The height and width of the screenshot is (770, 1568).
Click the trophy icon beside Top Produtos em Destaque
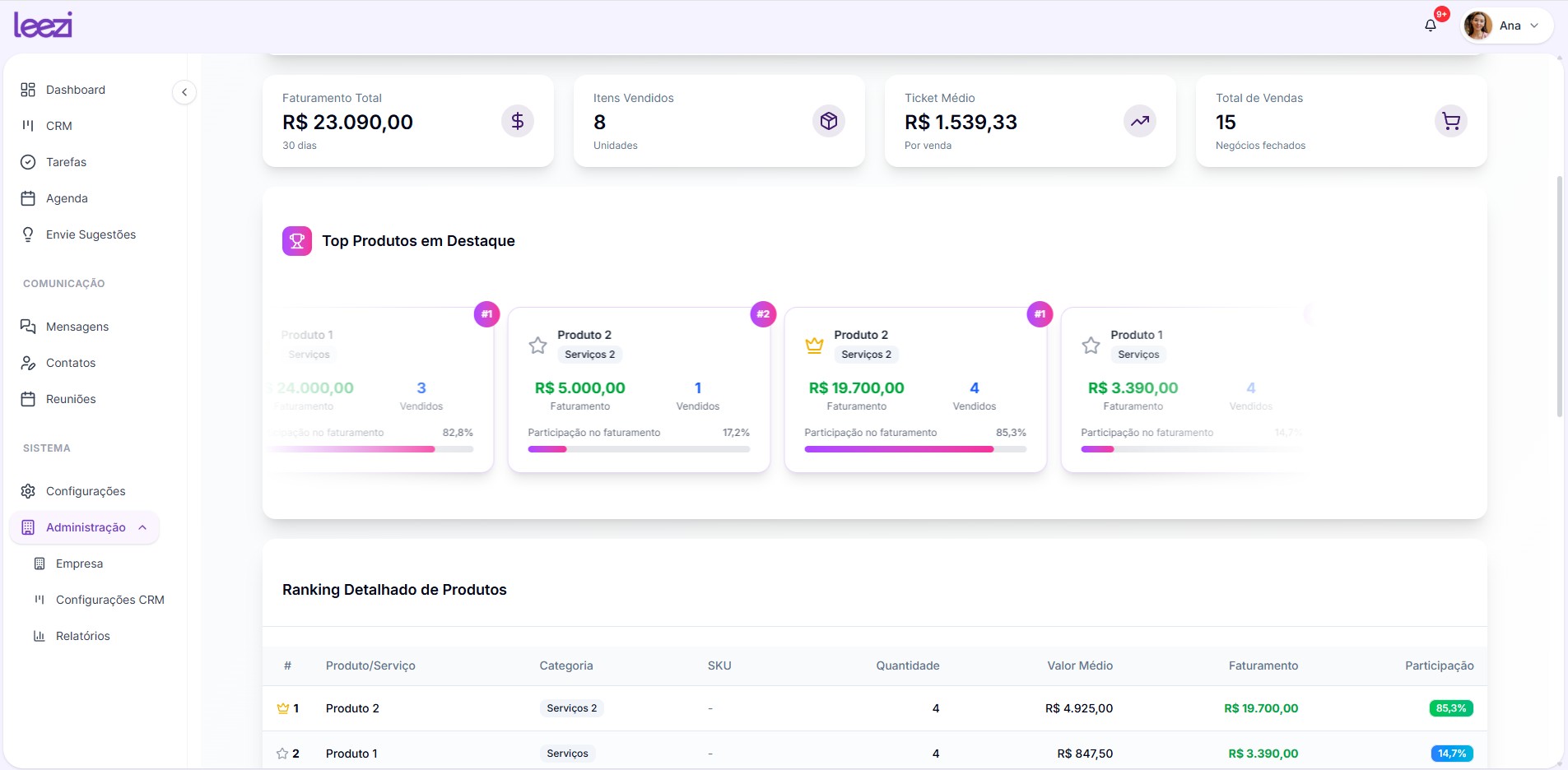point(297,241)
